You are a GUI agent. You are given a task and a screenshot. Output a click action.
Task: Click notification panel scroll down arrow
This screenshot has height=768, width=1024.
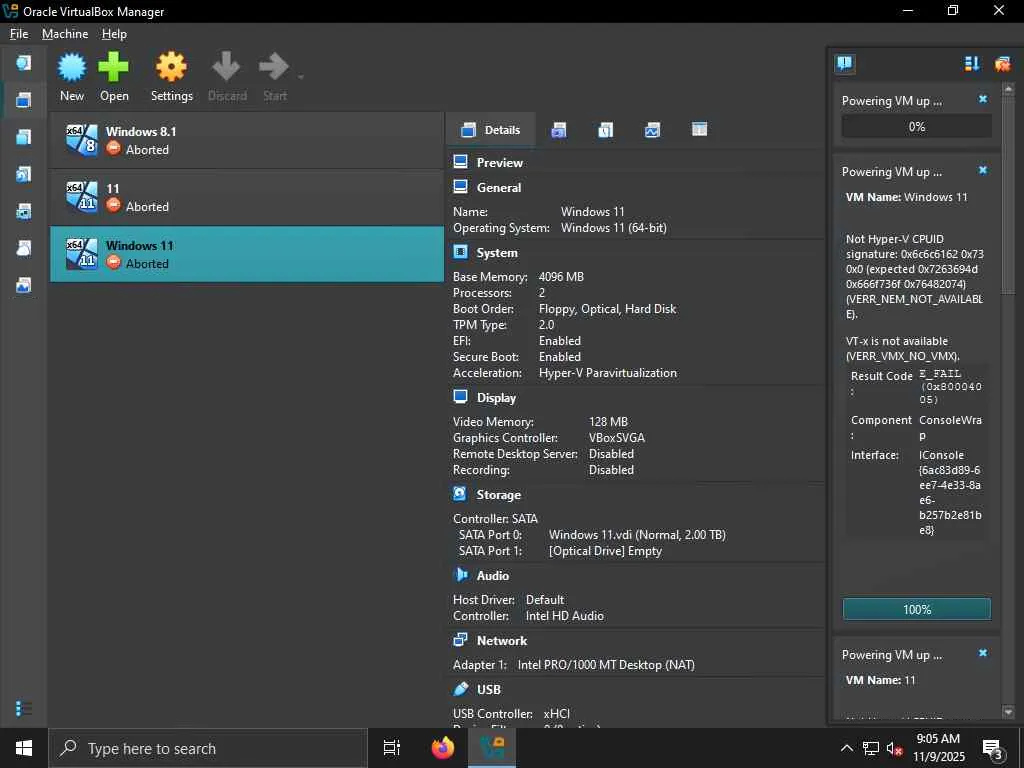tap(1008, 712)
